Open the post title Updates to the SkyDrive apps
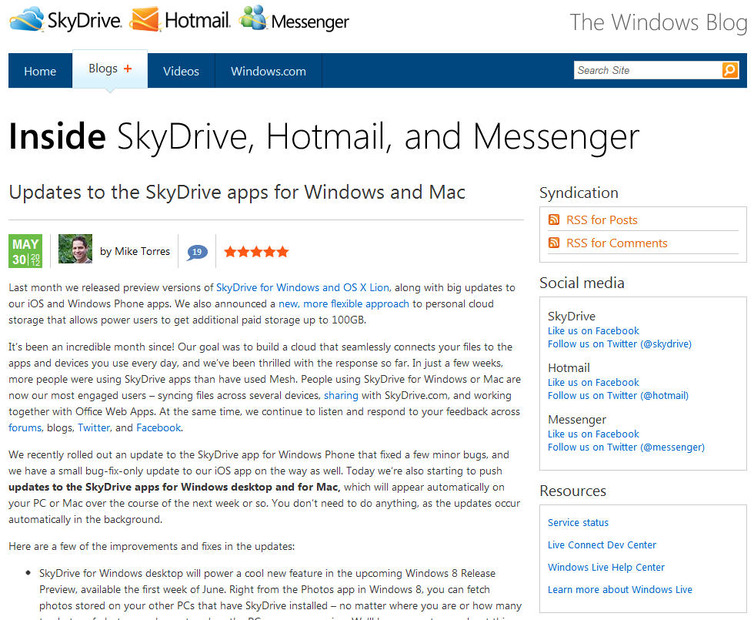The height and width of the screenshot is (620, 754). coord(237,192)
